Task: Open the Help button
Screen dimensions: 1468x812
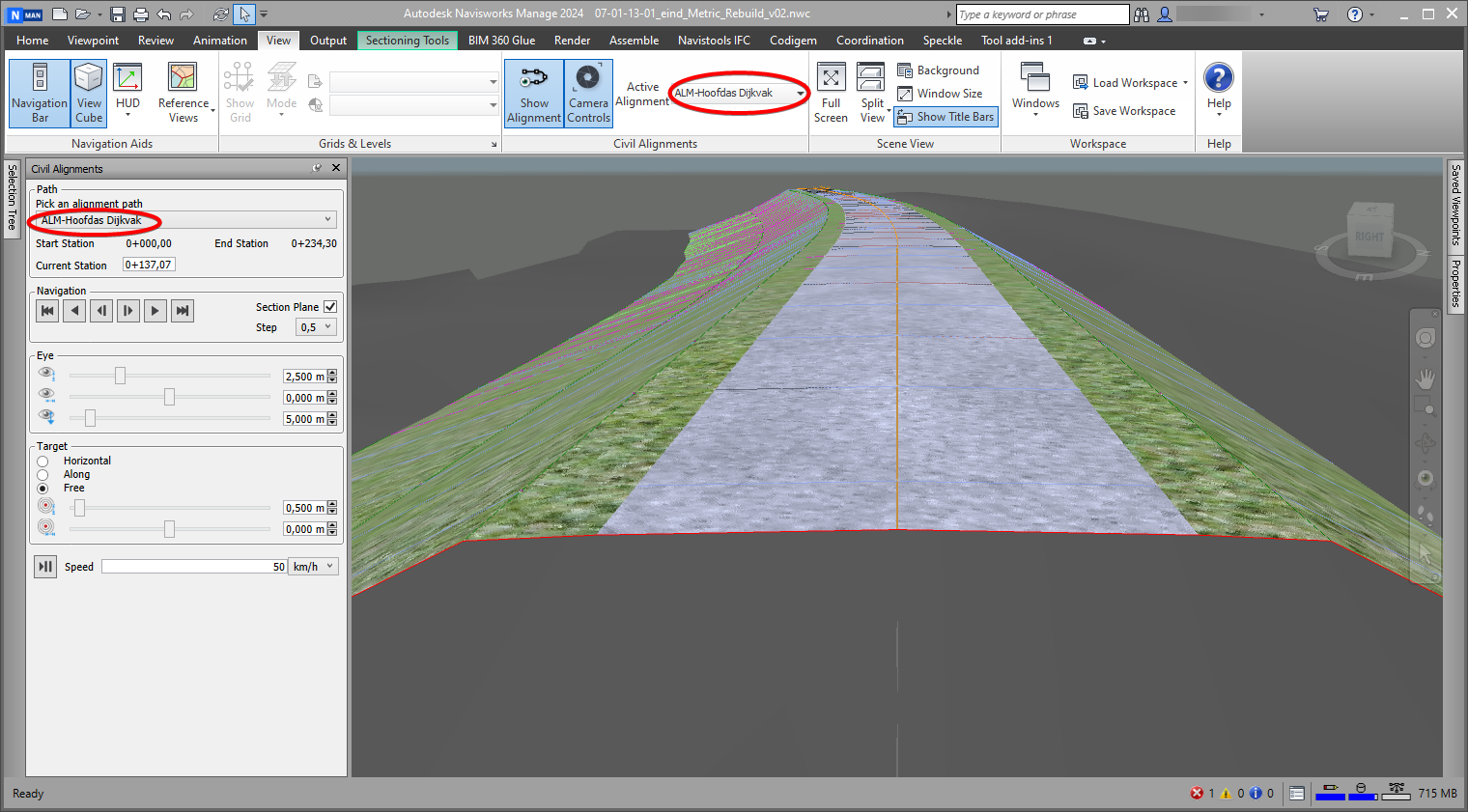Action: 1219,90
